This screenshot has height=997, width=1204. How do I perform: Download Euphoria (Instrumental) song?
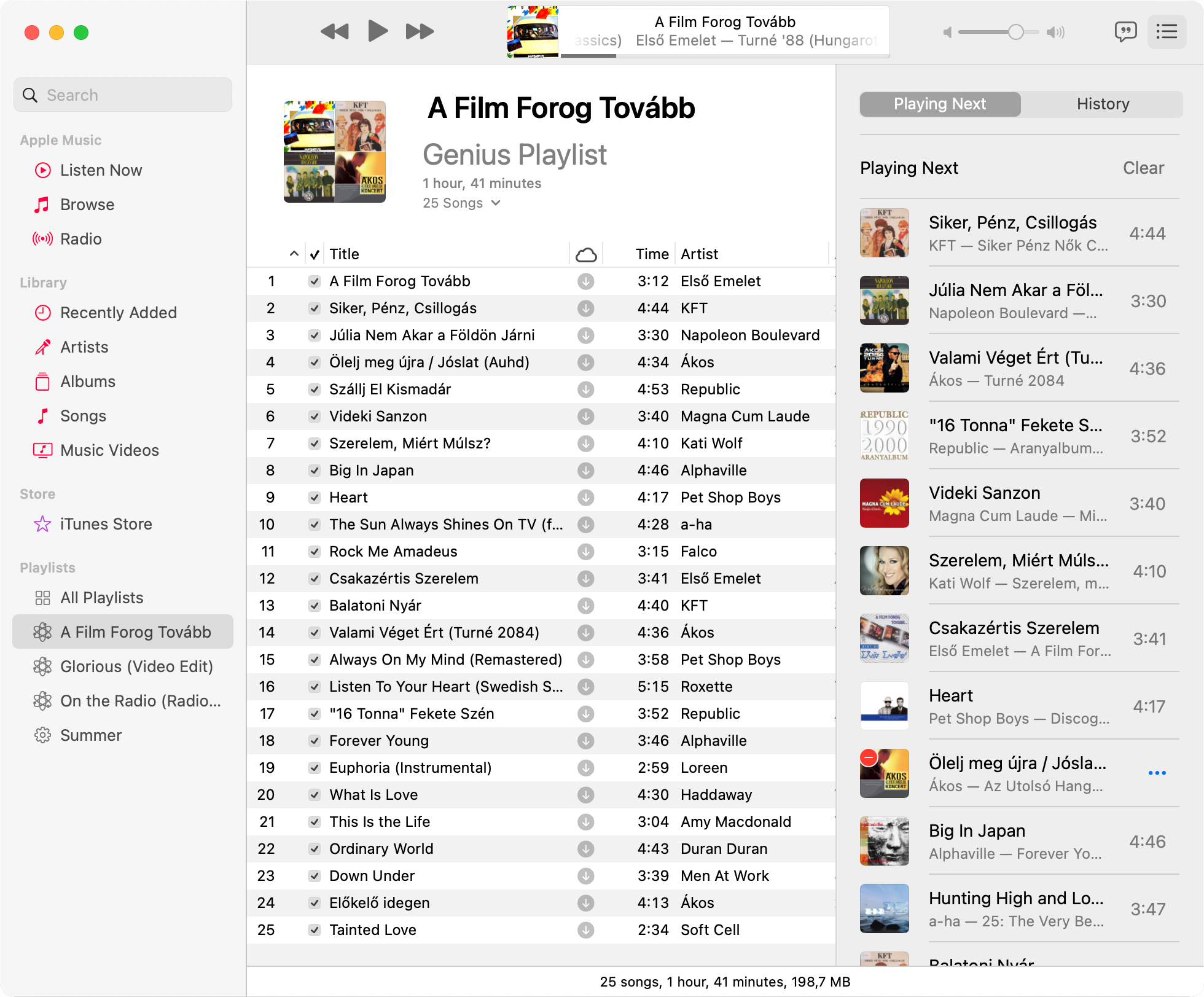(x=586, y=768)
